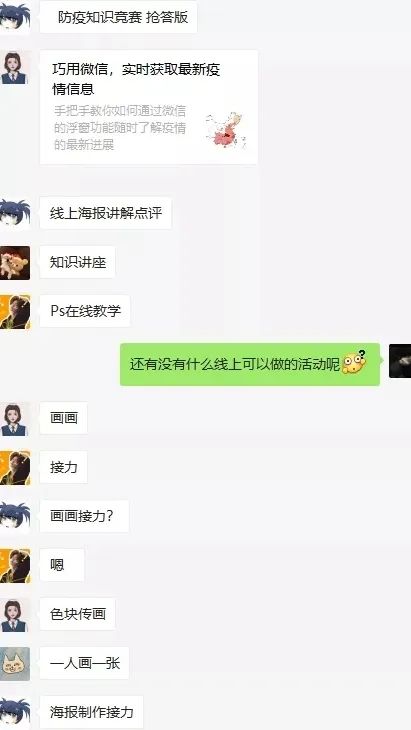Select the message bubble 画画接力?
Screen dimensions: 411x730
[x=84, y=516]
